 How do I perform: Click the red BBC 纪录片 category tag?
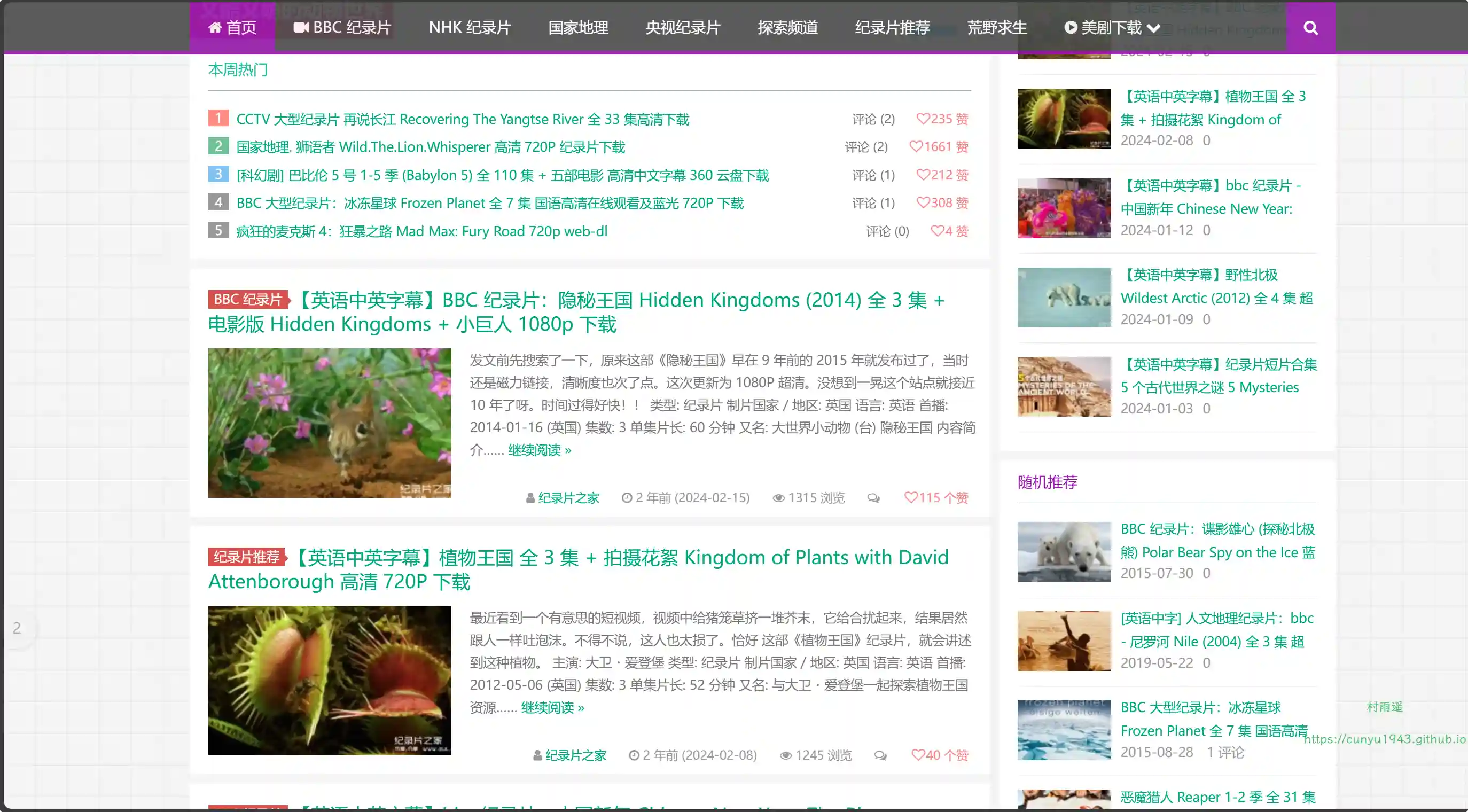248,299
